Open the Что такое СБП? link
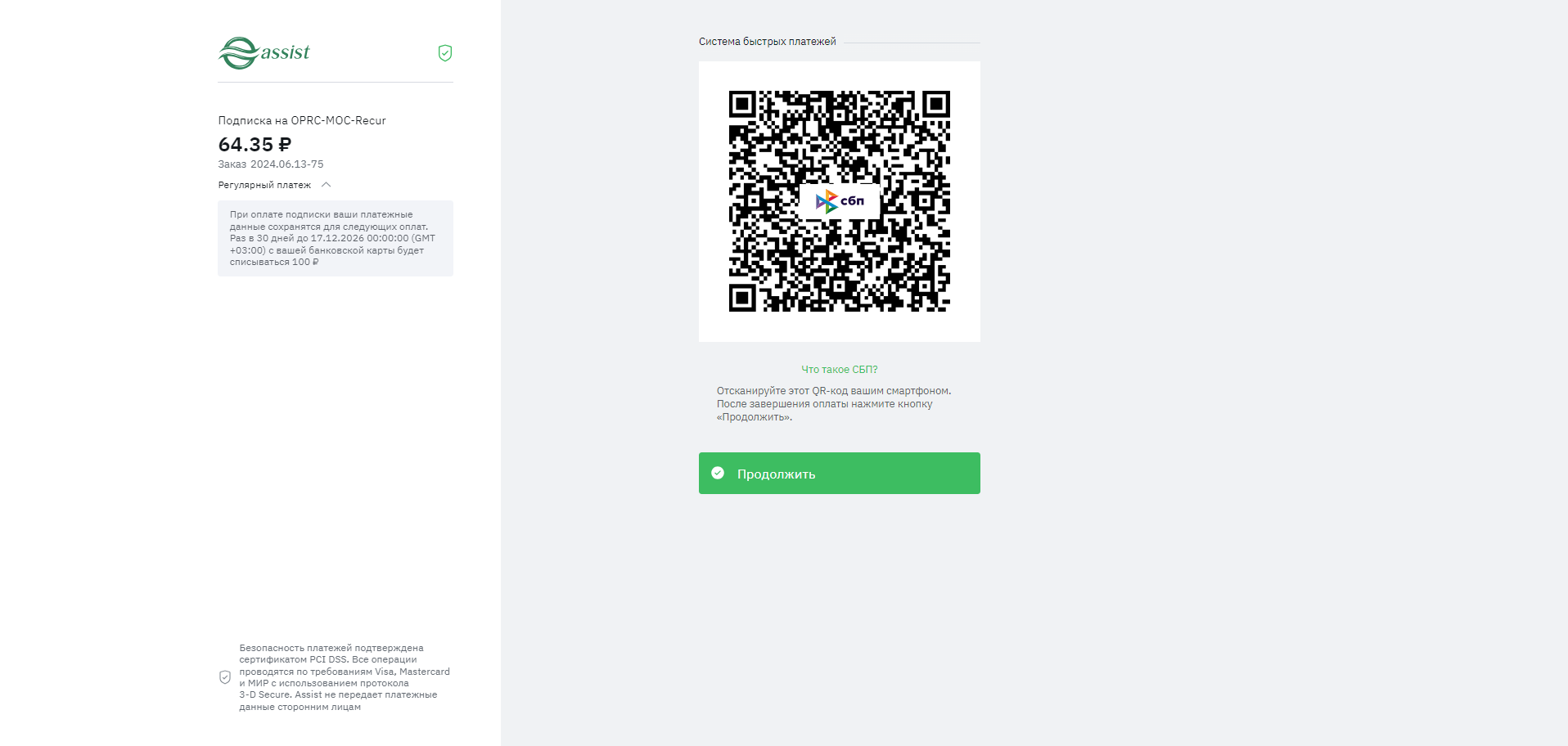The height and width of the screenshot is (746, 1568). (839, 370)
